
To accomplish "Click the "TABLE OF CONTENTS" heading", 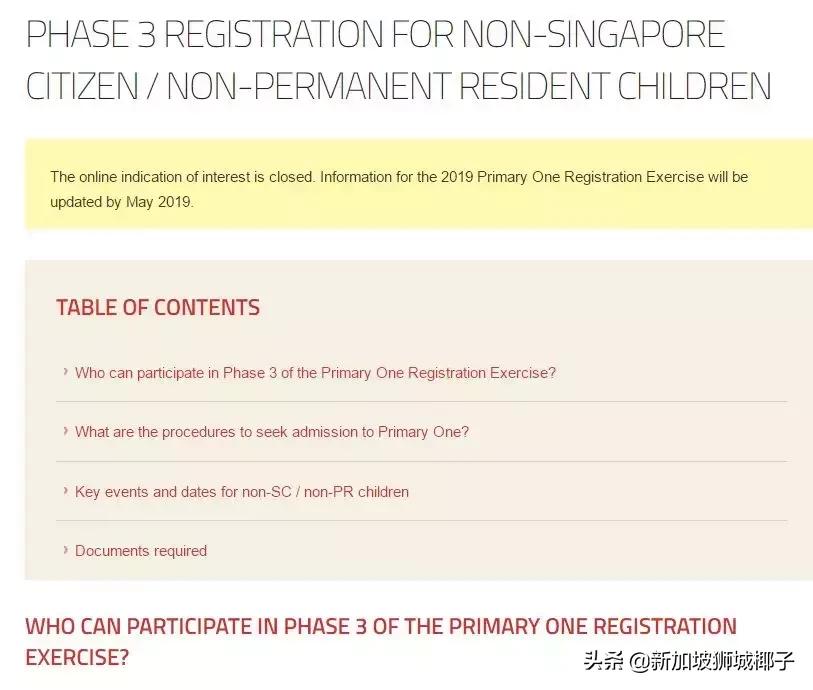I will tap(158, 308).
